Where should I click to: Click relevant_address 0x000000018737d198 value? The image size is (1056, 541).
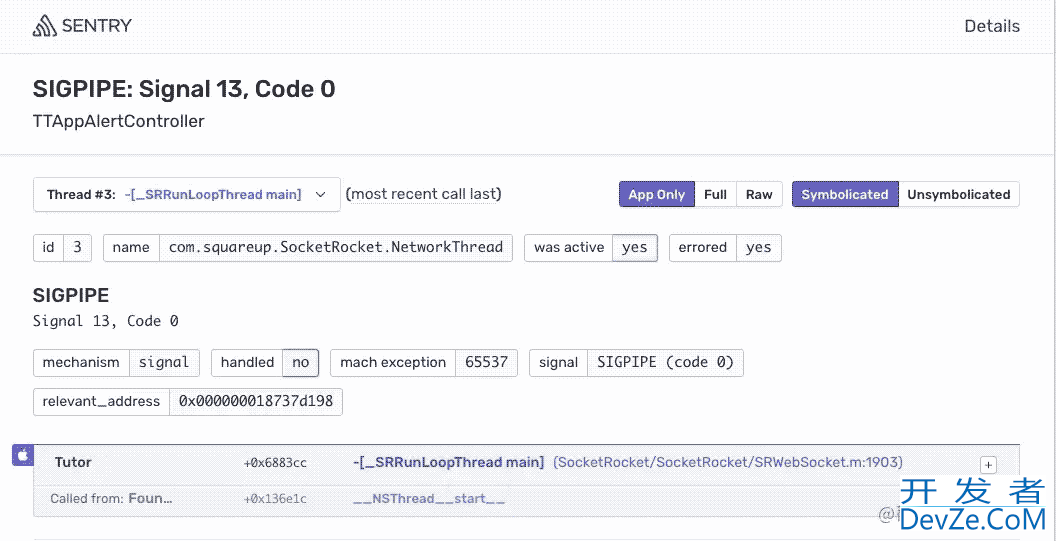(256, 402)
